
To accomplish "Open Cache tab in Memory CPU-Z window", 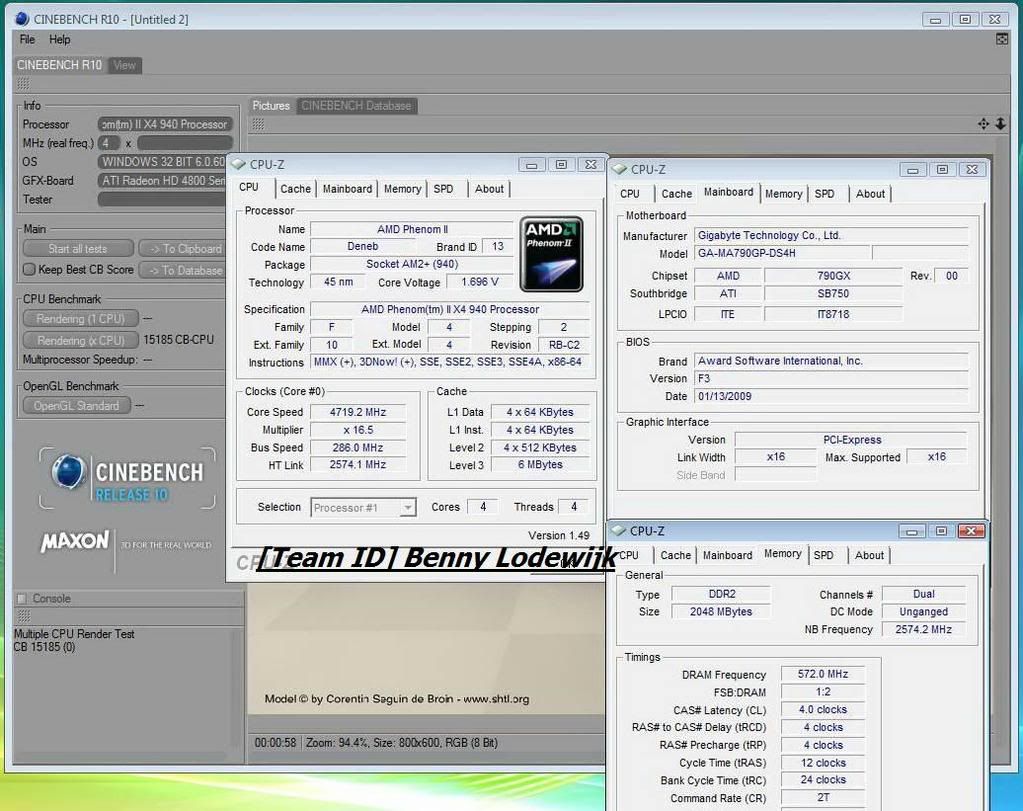I will [x=675, y=555].
